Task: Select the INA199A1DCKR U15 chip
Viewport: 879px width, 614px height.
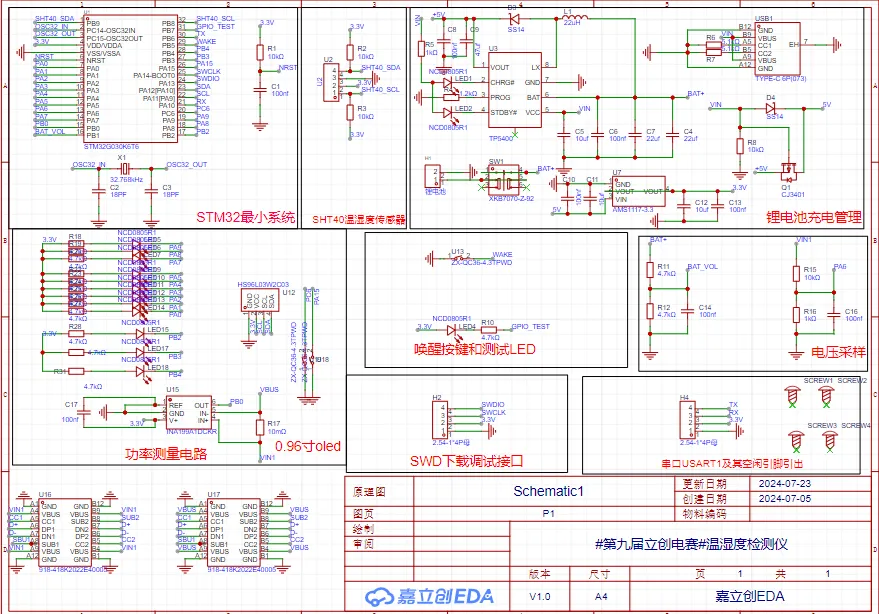Action: [188, 413]
